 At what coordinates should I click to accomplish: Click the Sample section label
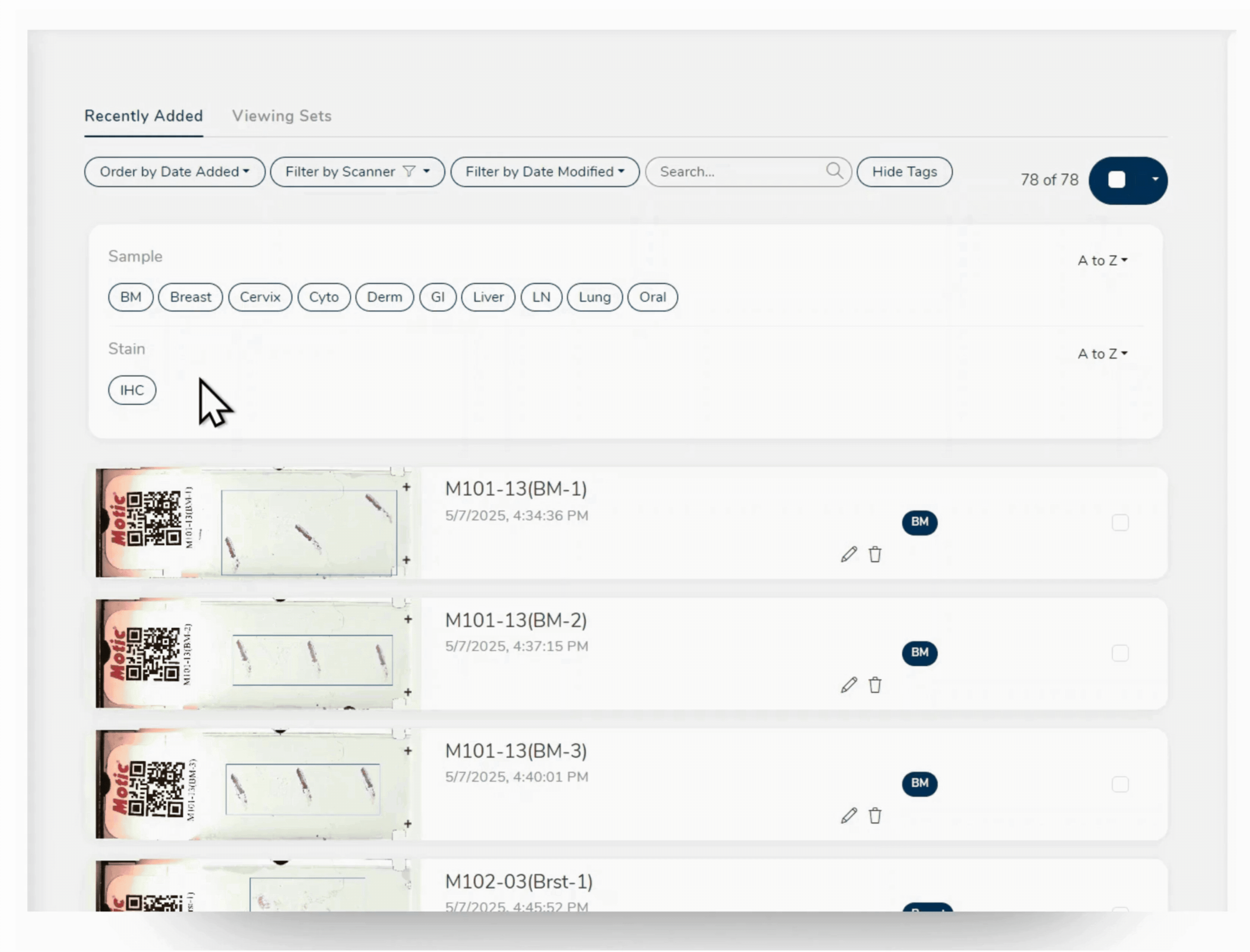click(135, 257)
